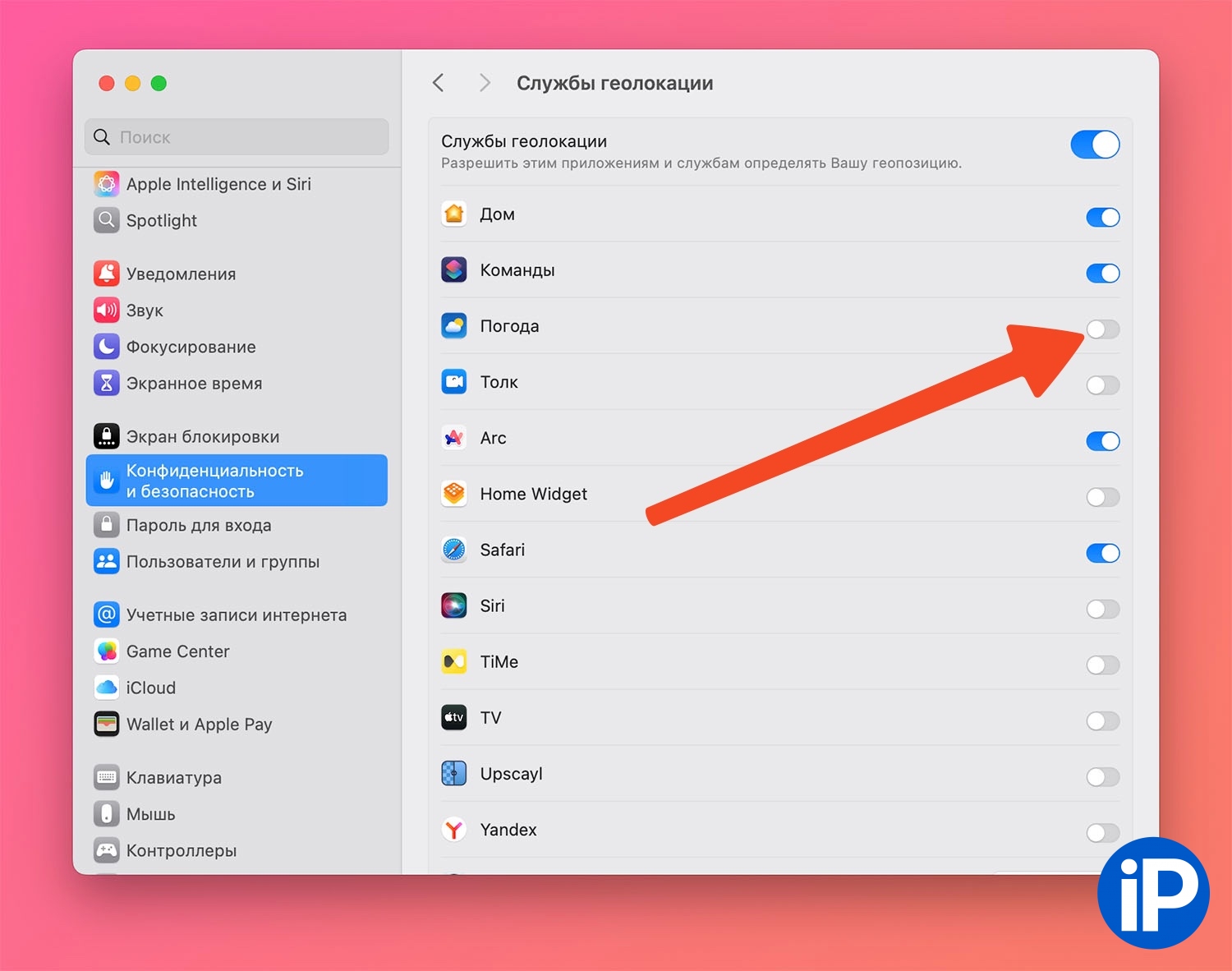Click the Arc app icon
This screenshot has height=971, width=1232.
coord(454,438)
